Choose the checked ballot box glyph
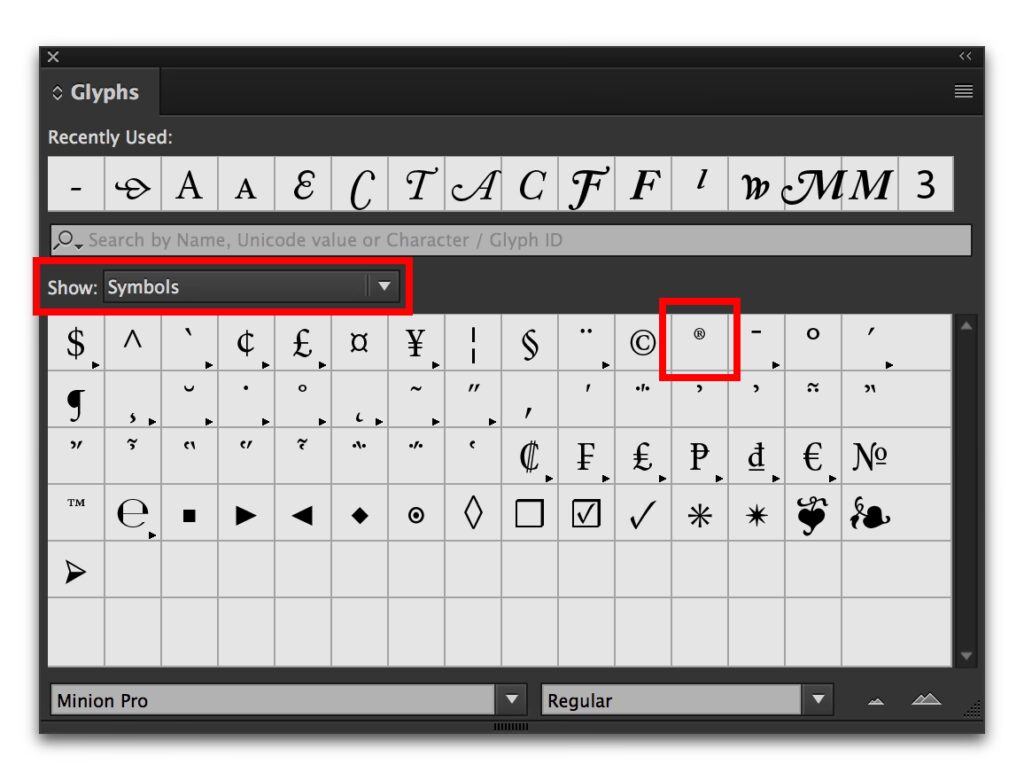This screenshot has width=1024, height=780. pos(586,514)
